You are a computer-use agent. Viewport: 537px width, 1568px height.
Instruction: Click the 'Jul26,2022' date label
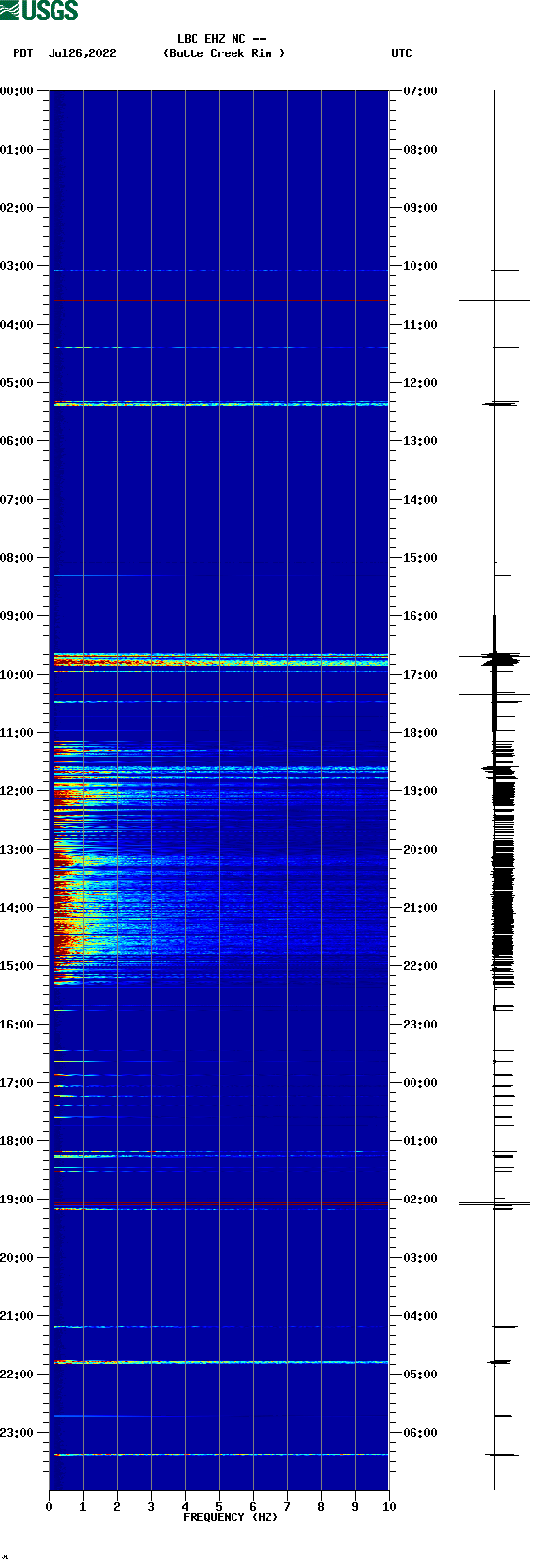tap(83, 53)
